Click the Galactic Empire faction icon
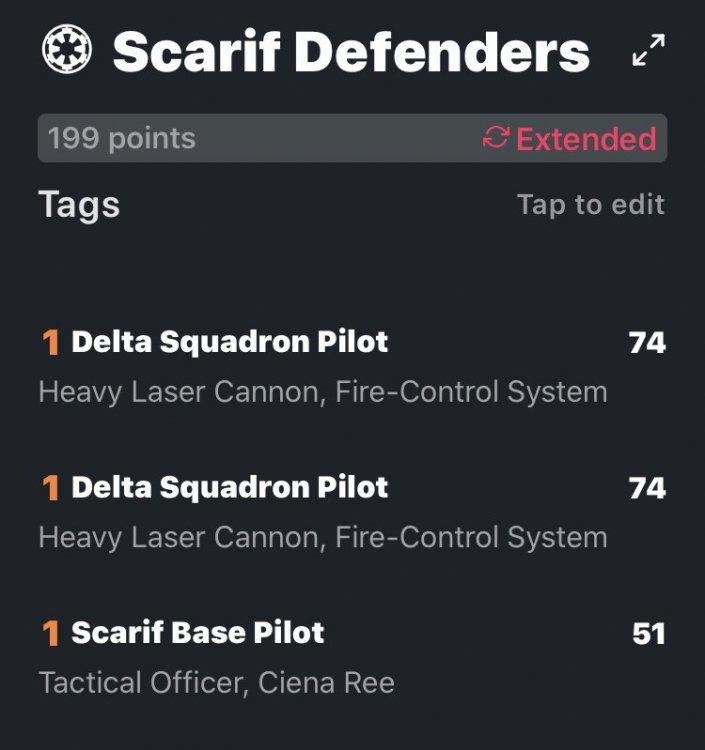705x750 pixels. (67, 49)
